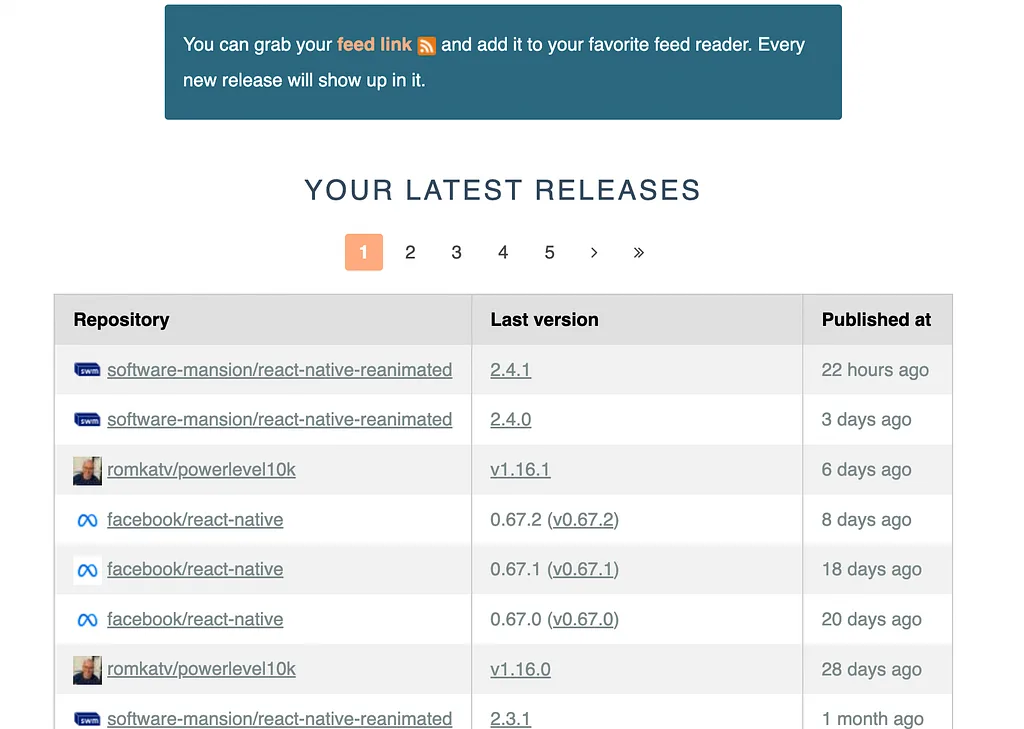Open the v0.67.0 tag link
Viewport: 1024px width, 729px height.
tap(583, 619)
